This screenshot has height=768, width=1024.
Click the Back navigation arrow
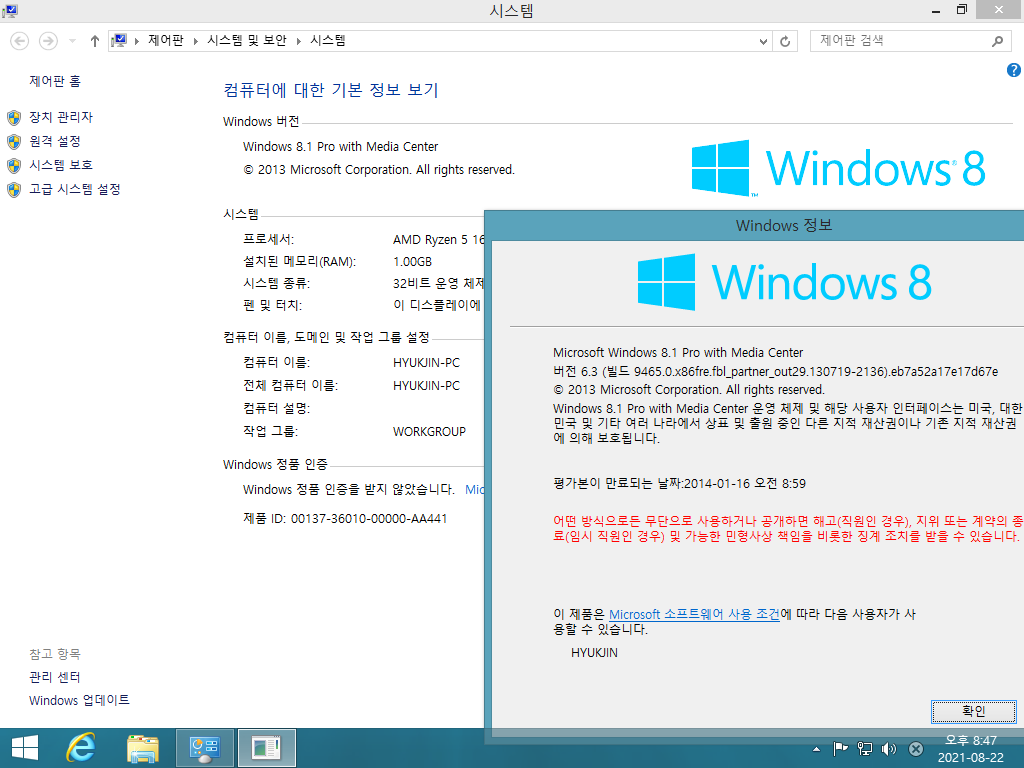click(20, 41)
